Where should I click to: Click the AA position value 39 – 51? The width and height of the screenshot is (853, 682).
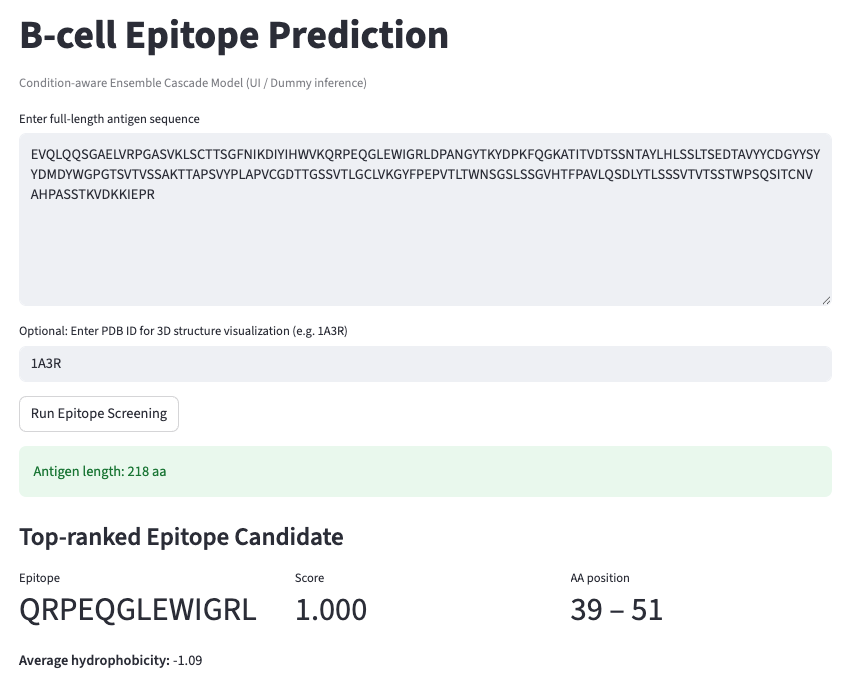(x=616, y=610)
